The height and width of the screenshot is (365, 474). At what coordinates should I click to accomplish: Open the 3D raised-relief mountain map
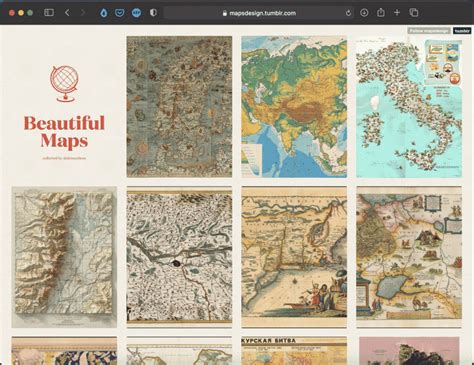coord(64,257)
